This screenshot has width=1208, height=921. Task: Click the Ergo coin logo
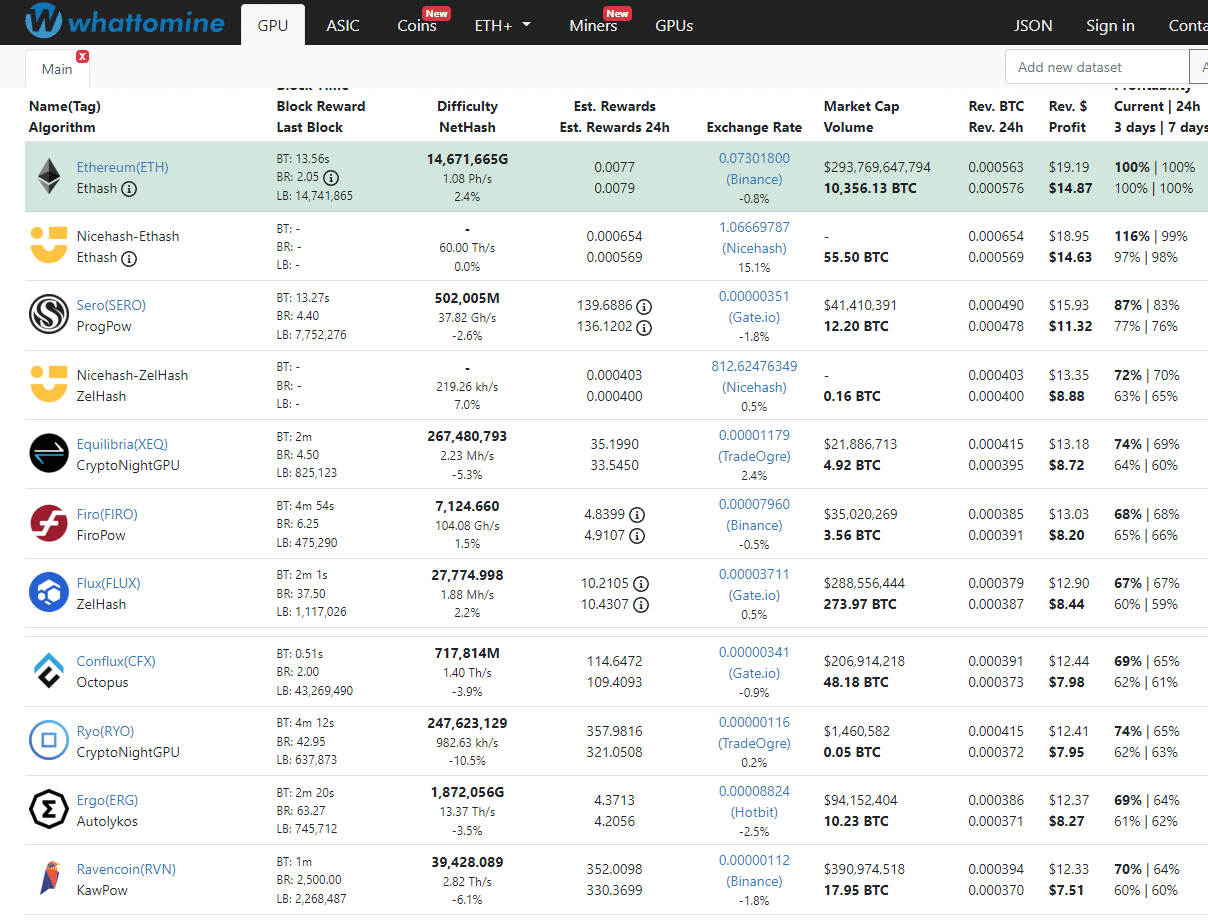click(49, 809)
